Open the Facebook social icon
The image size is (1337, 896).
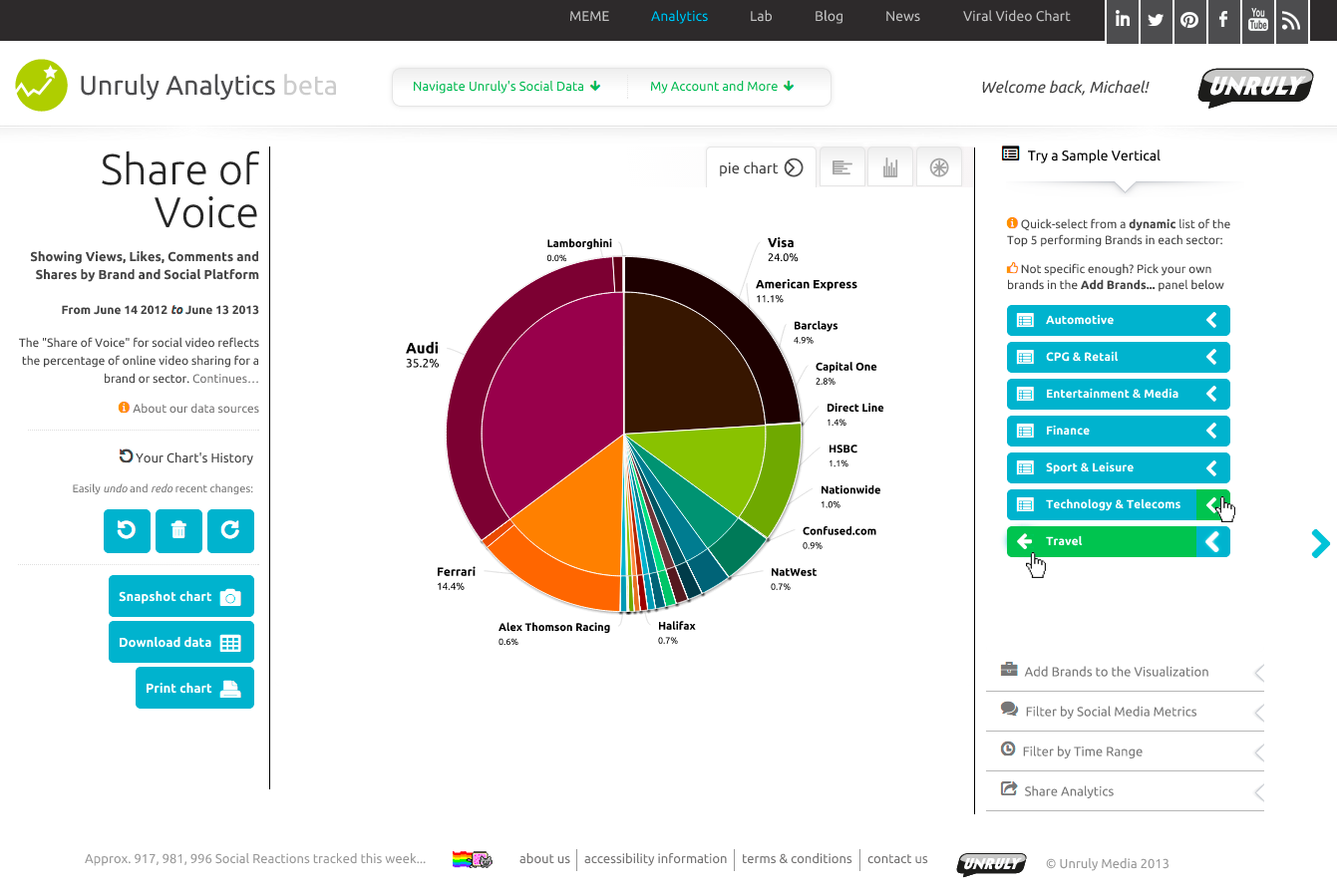pyautogui.click(x=1223, y=20)
